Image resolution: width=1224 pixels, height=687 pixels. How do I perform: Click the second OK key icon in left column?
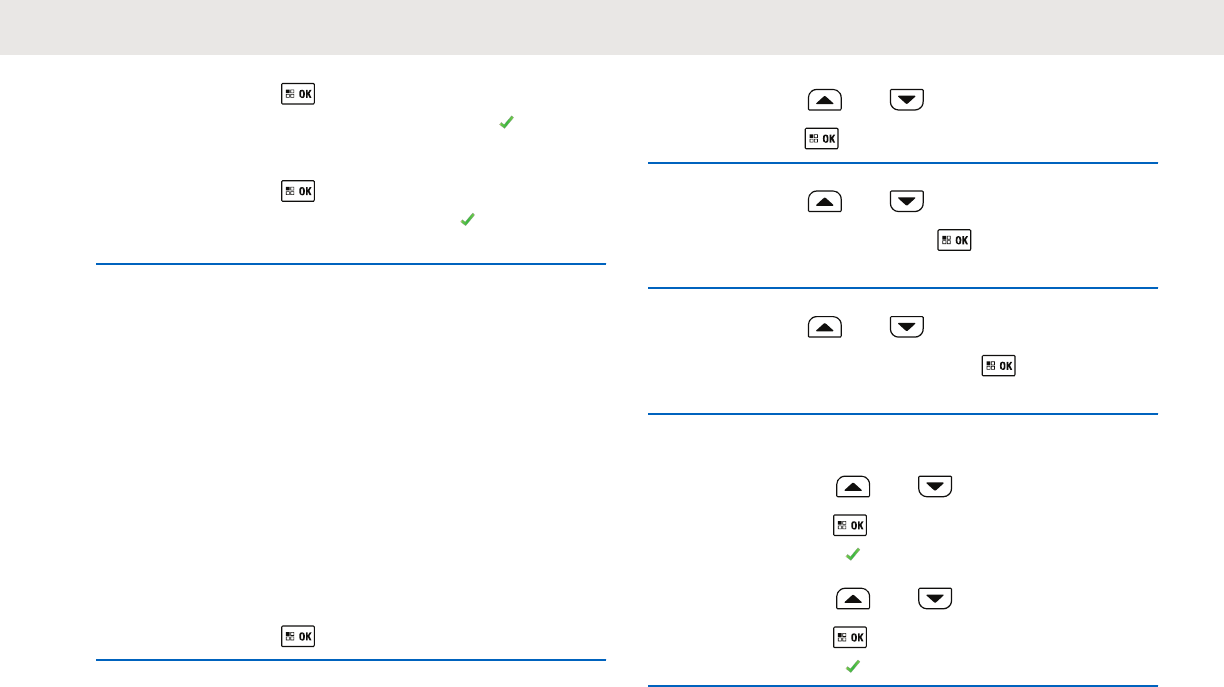point(298,189)
